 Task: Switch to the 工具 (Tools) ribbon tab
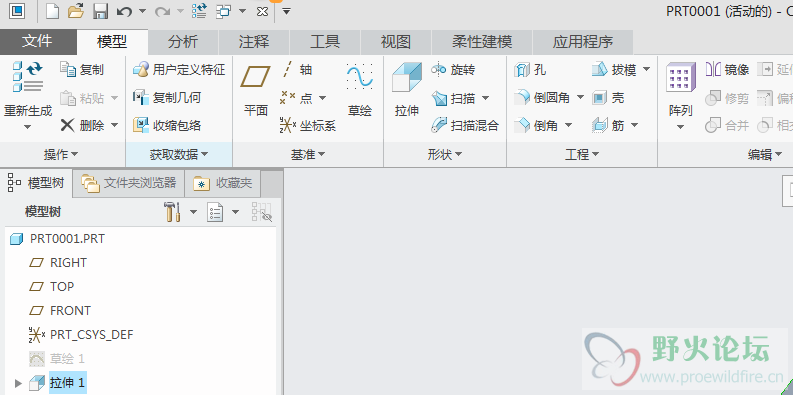click(325, 42)
